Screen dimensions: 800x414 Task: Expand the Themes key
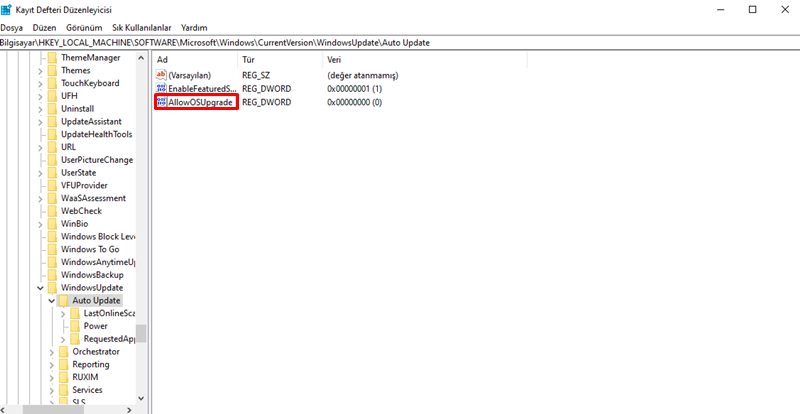click(x=40, y=70)
